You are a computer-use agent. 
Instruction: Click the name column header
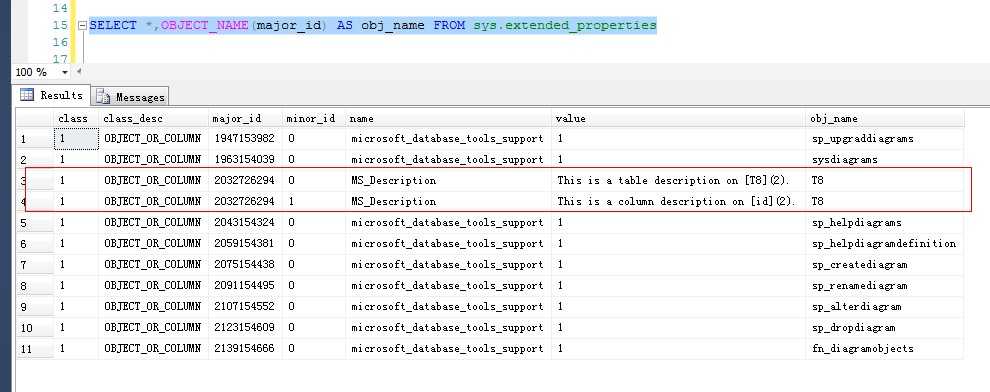pyautogui.click(x=448, y=119)
